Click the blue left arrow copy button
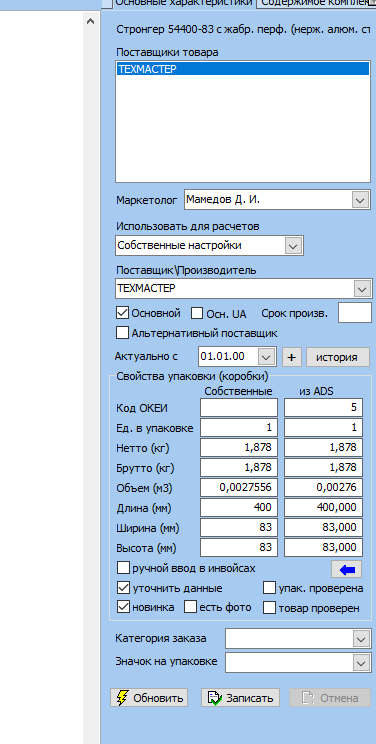The height and width of the screenshot is (744, 376). 347,569
